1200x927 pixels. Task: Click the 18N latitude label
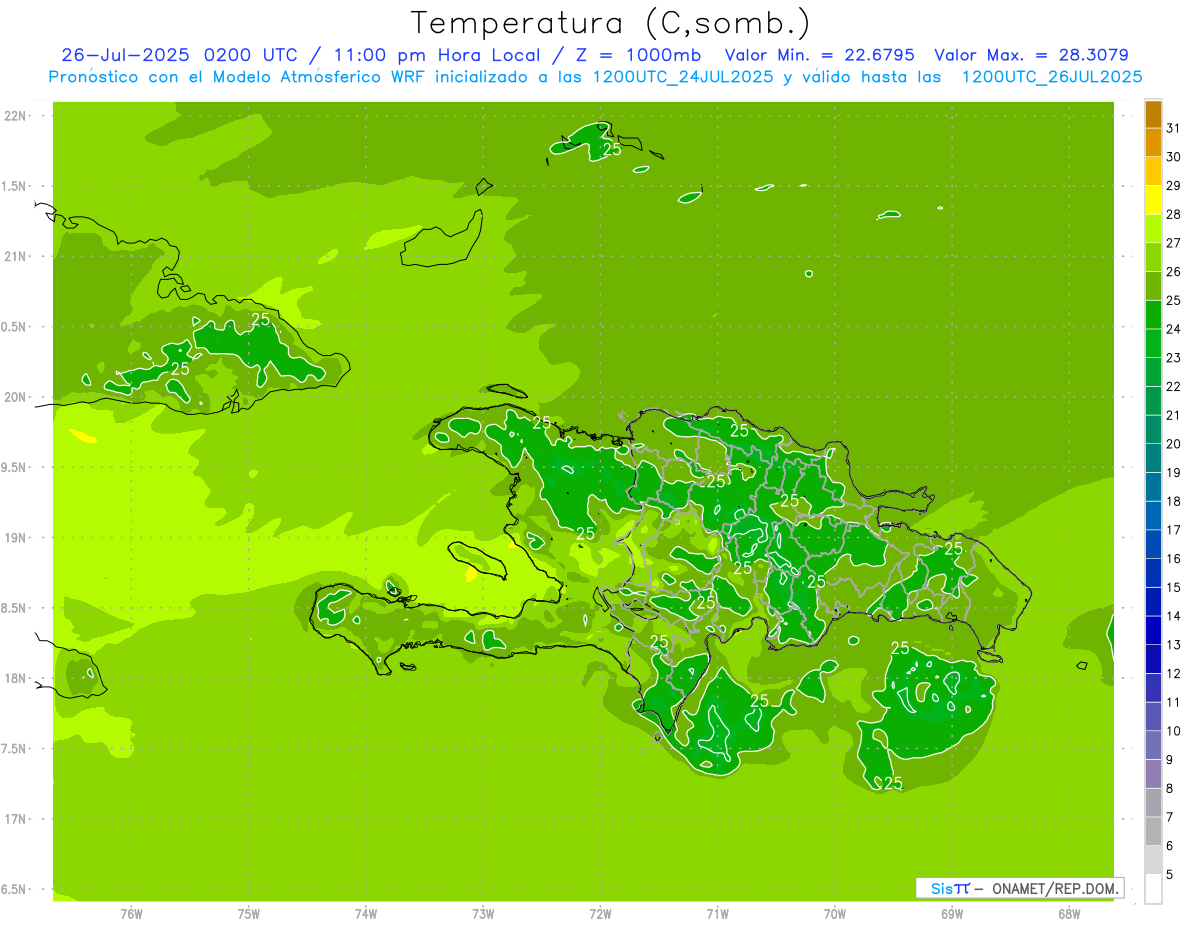pyautogui.click(x=16, y=678)
